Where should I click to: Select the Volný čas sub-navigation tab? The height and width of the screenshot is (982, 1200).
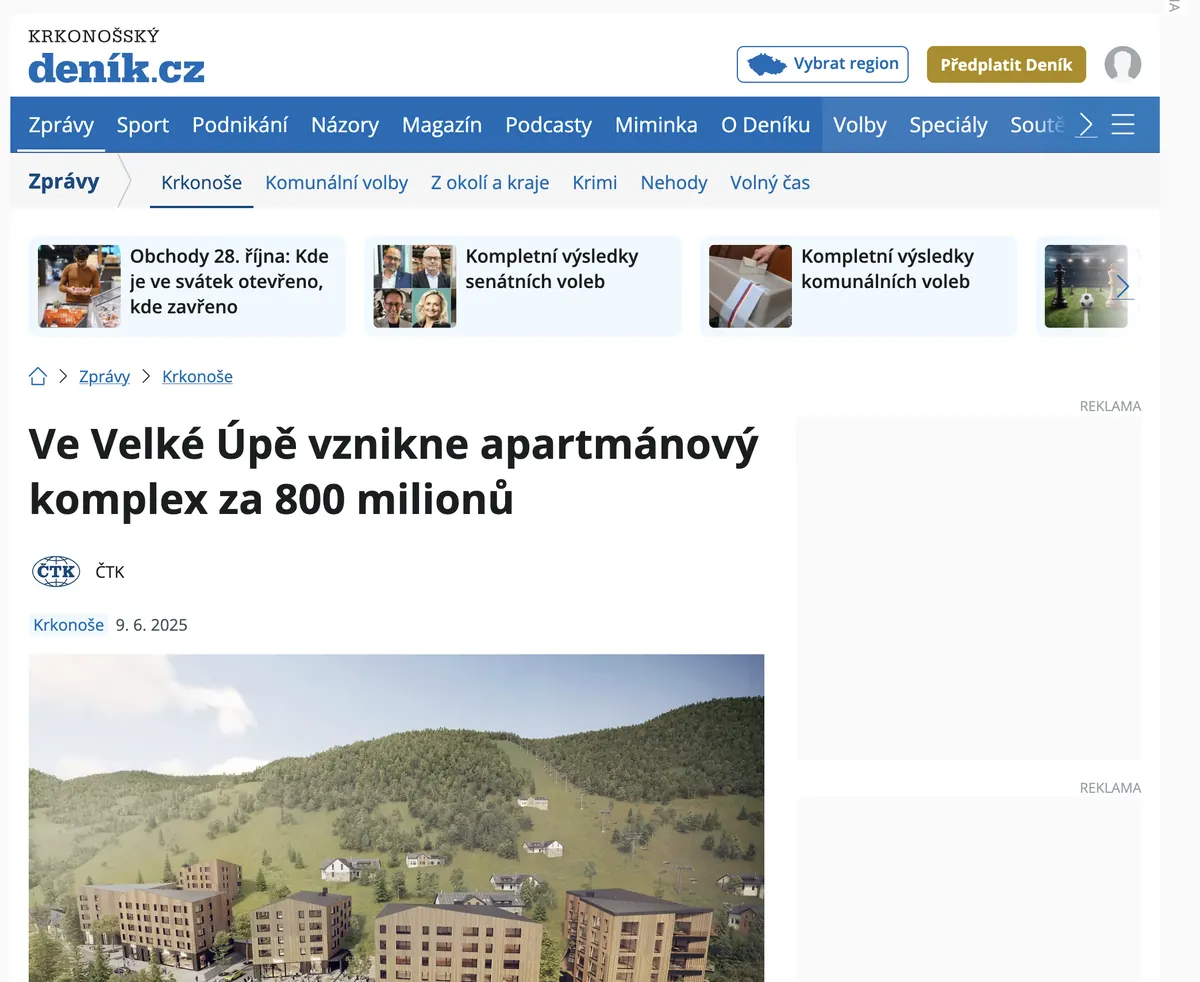[770, 182]
